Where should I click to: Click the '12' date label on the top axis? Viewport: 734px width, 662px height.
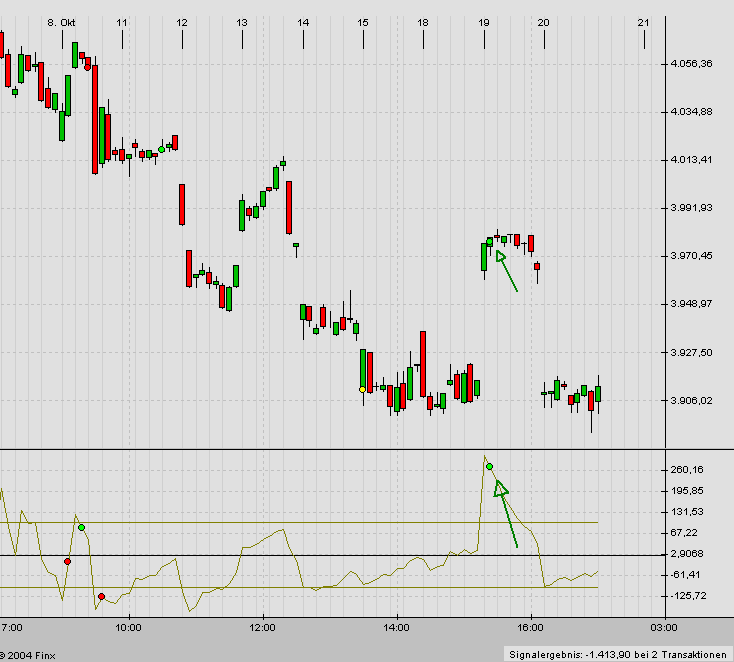[x=182, y=22]
